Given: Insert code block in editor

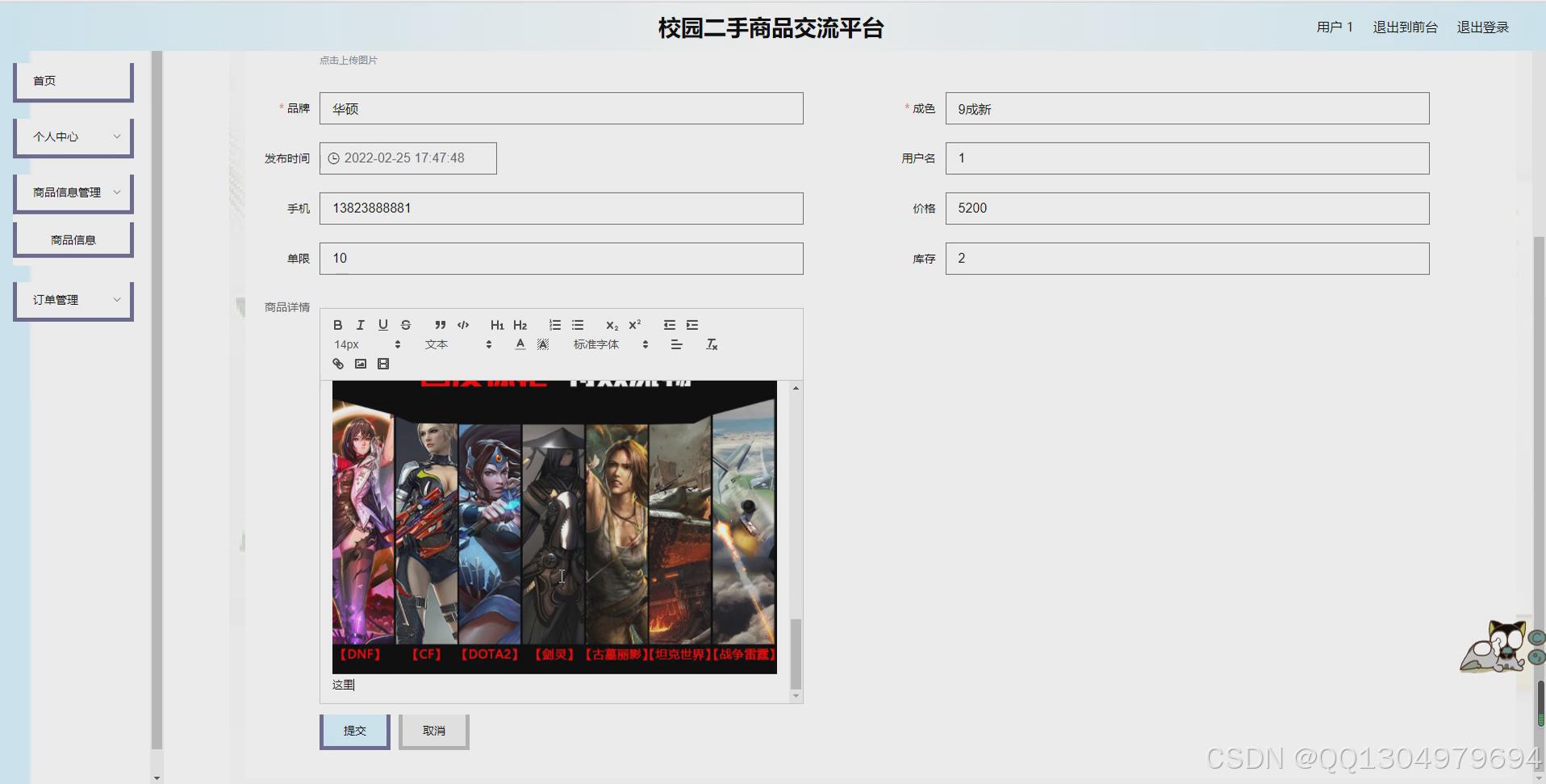Looking at the screenshot, I should [462, 325].
